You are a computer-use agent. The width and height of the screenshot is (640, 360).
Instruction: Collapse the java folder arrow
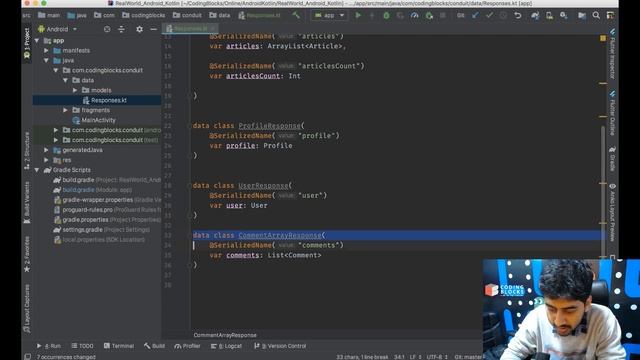[x=47, y=60]
